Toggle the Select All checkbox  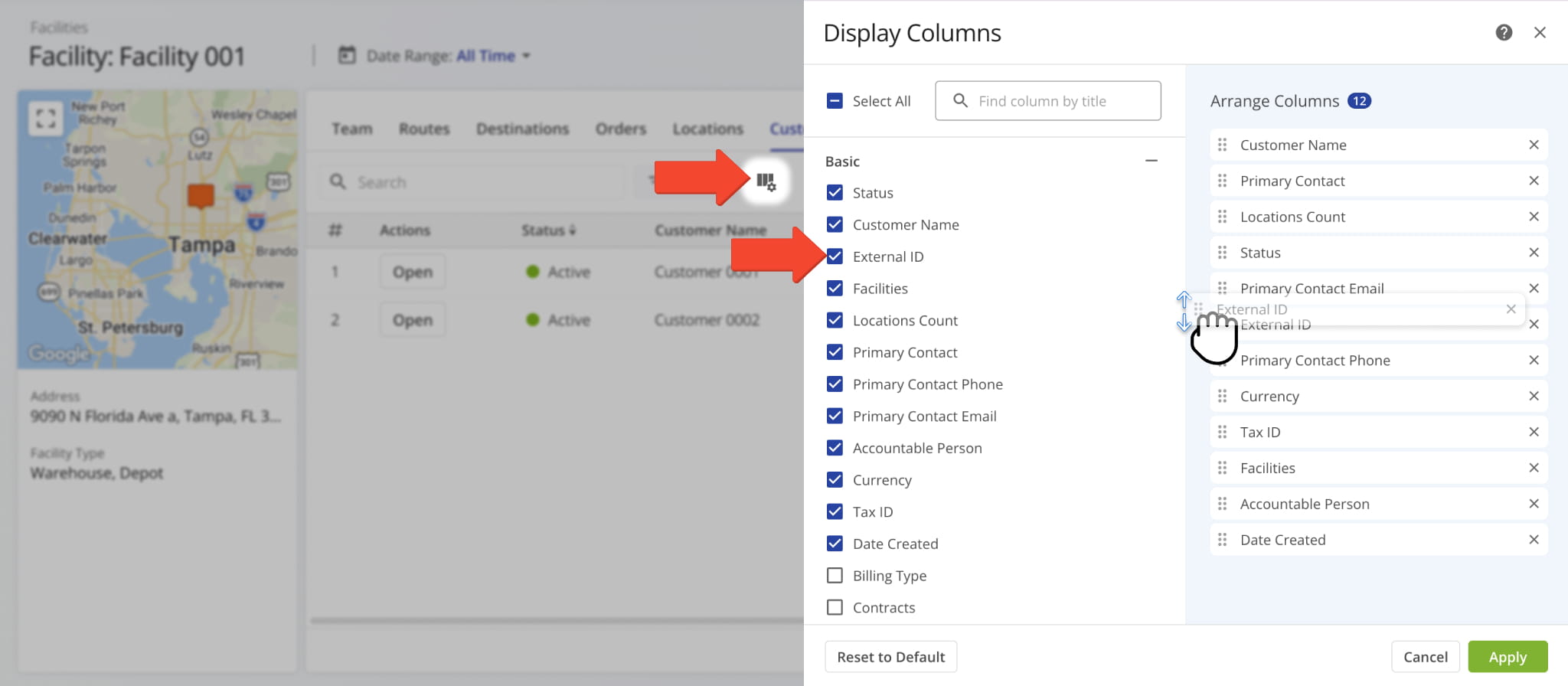(835, 101)
